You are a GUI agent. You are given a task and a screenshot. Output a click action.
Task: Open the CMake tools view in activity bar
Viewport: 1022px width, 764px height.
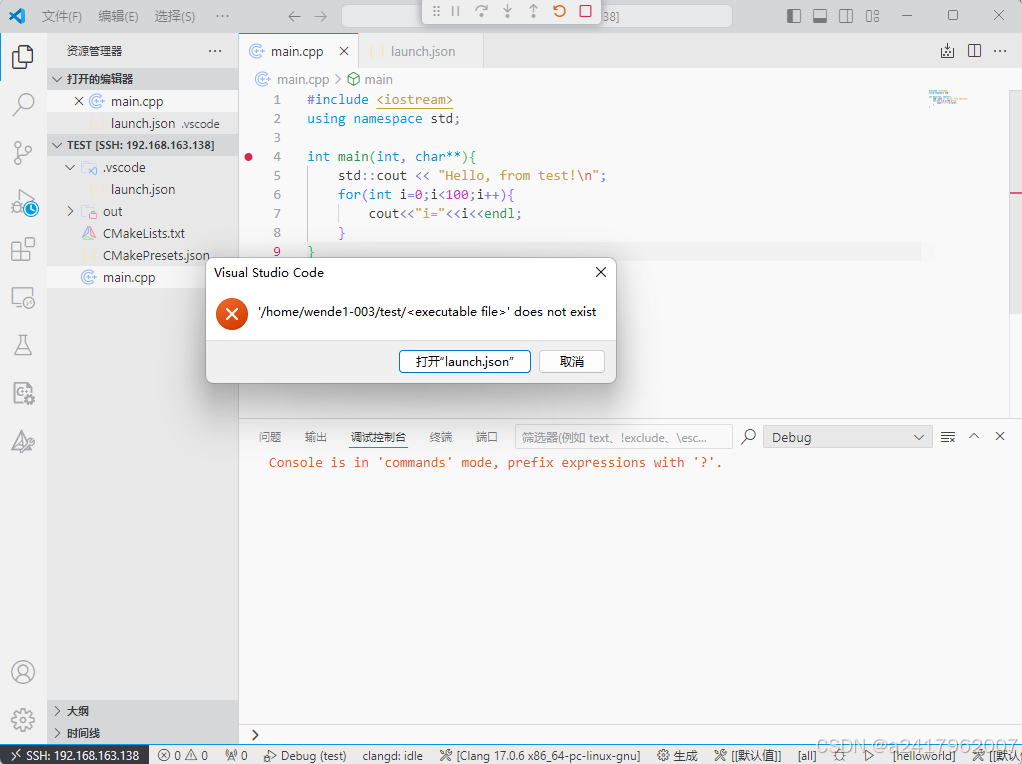[23, 442]
